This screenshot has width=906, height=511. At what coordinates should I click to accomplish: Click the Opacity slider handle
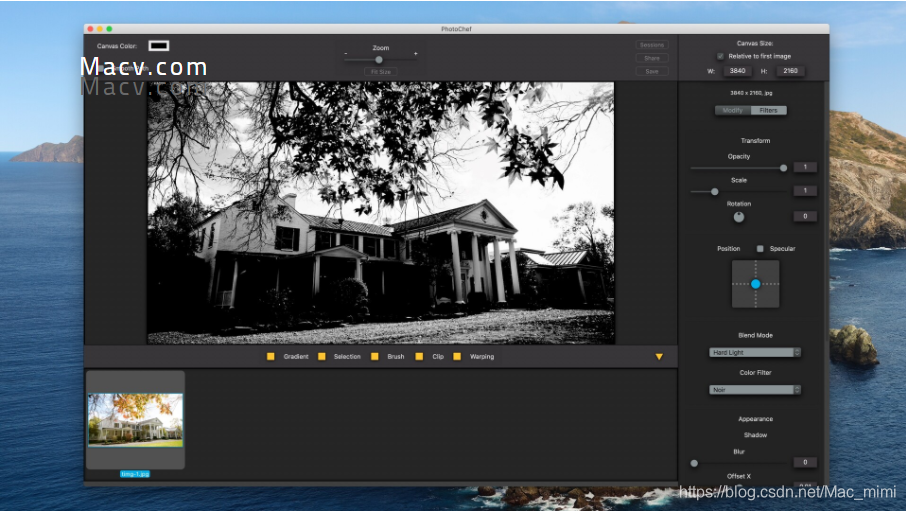tap(784, 168)
